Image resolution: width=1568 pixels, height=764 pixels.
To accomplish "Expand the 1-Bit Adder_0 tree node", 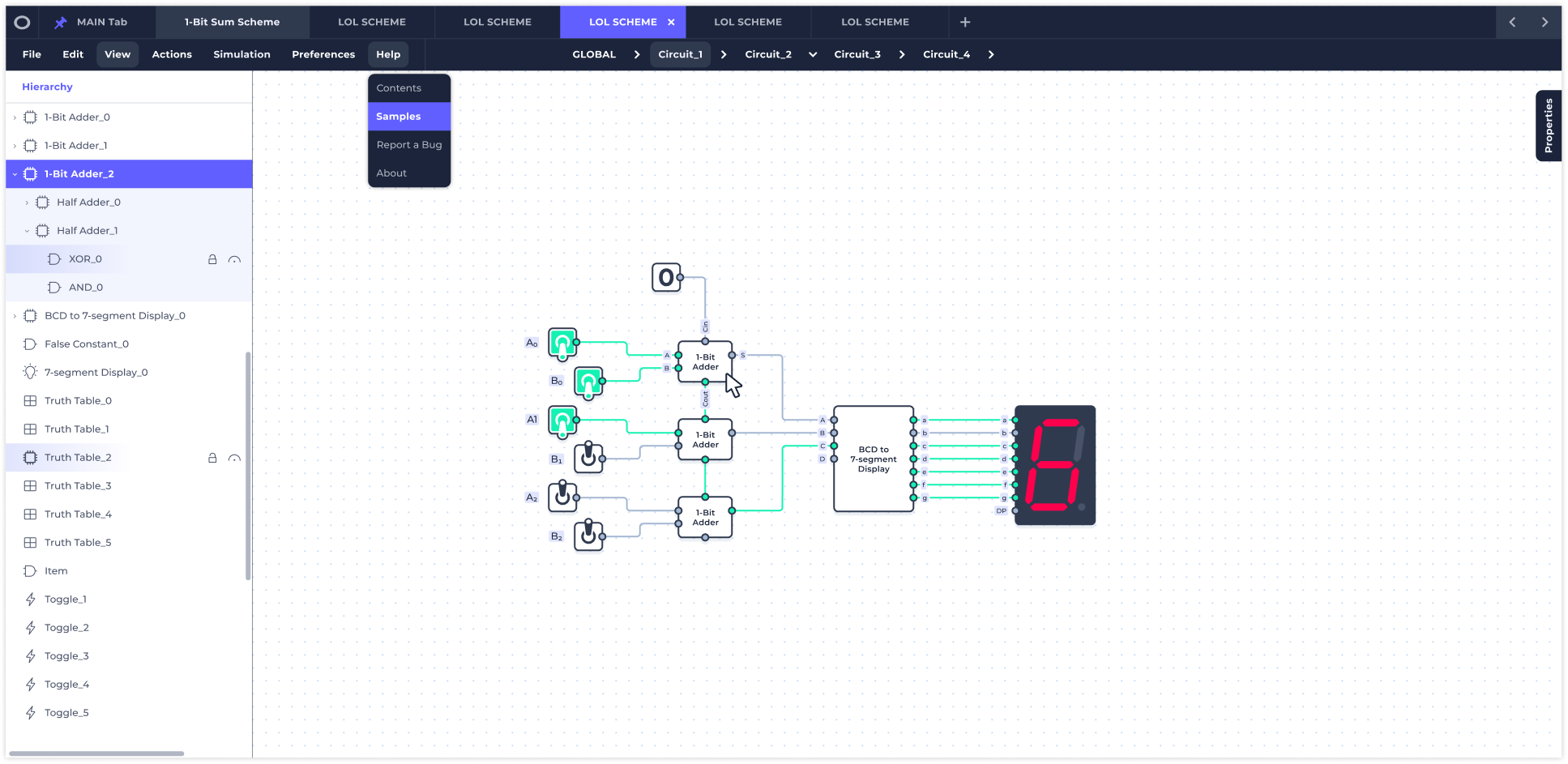I will (x=15, y=117).
